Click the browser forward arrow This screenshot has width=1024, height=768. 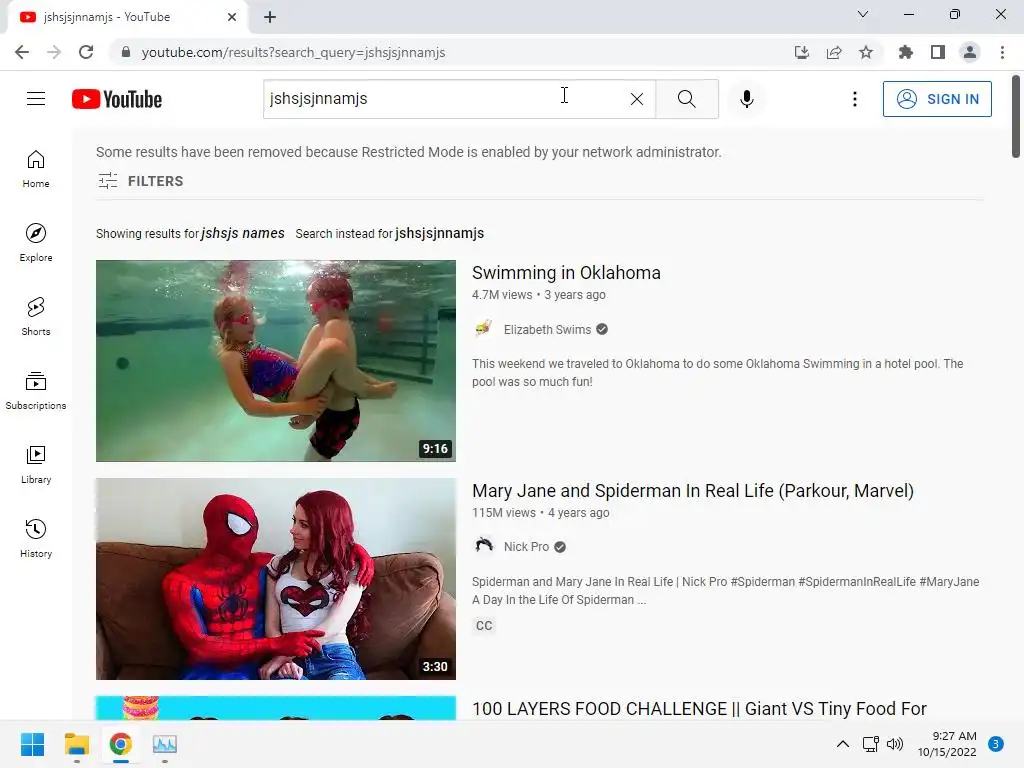(54, 52)
